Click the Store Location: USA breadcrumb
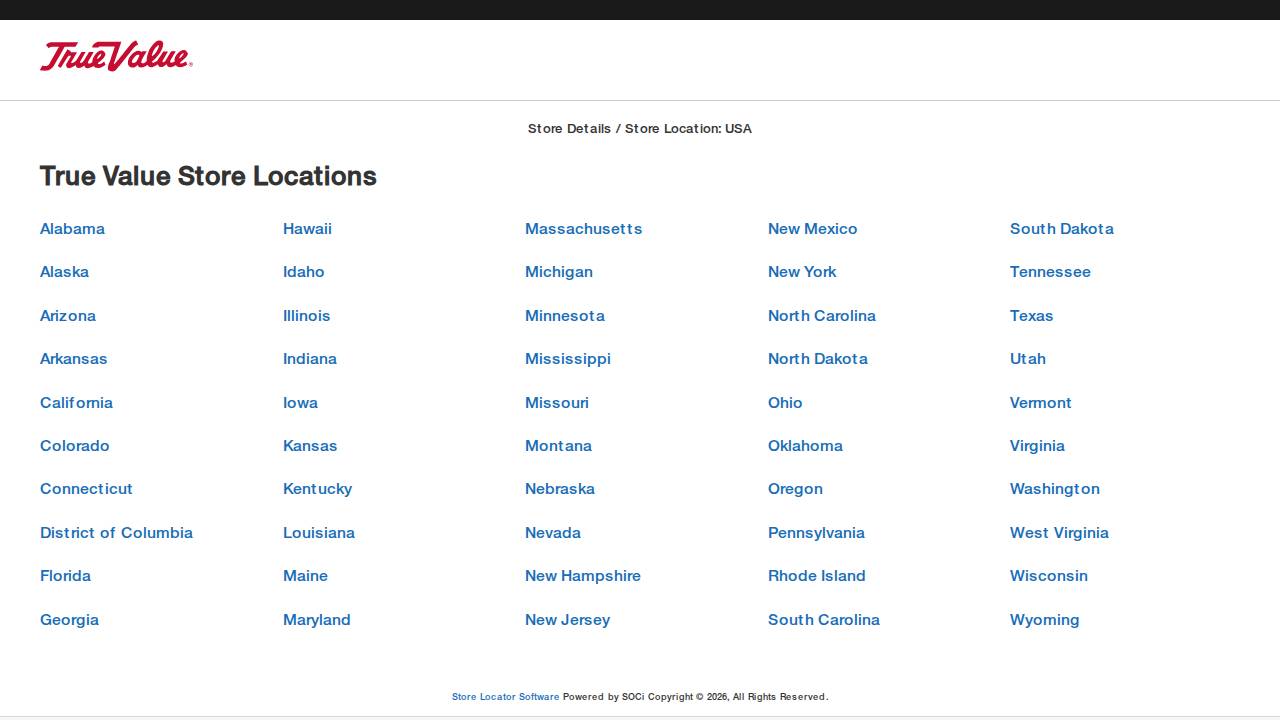Viewport: 1280px width, 720px height. (x=686, y=128)
